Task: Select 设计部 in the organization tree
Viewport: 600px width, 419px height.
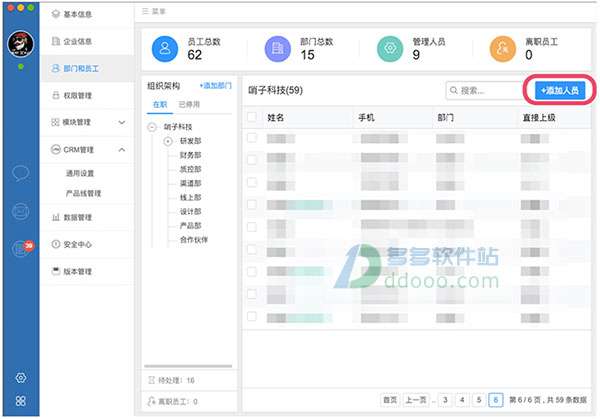Action: click(x=191, y=212)
